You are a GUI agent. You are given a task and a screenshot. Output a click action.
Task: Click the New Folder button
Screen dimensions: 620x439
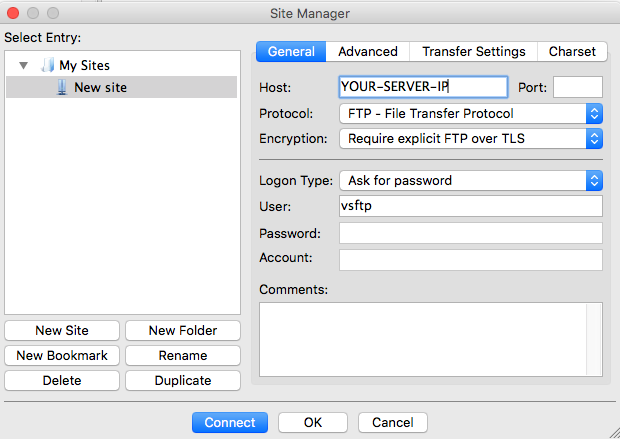click(x=183, y=331)
